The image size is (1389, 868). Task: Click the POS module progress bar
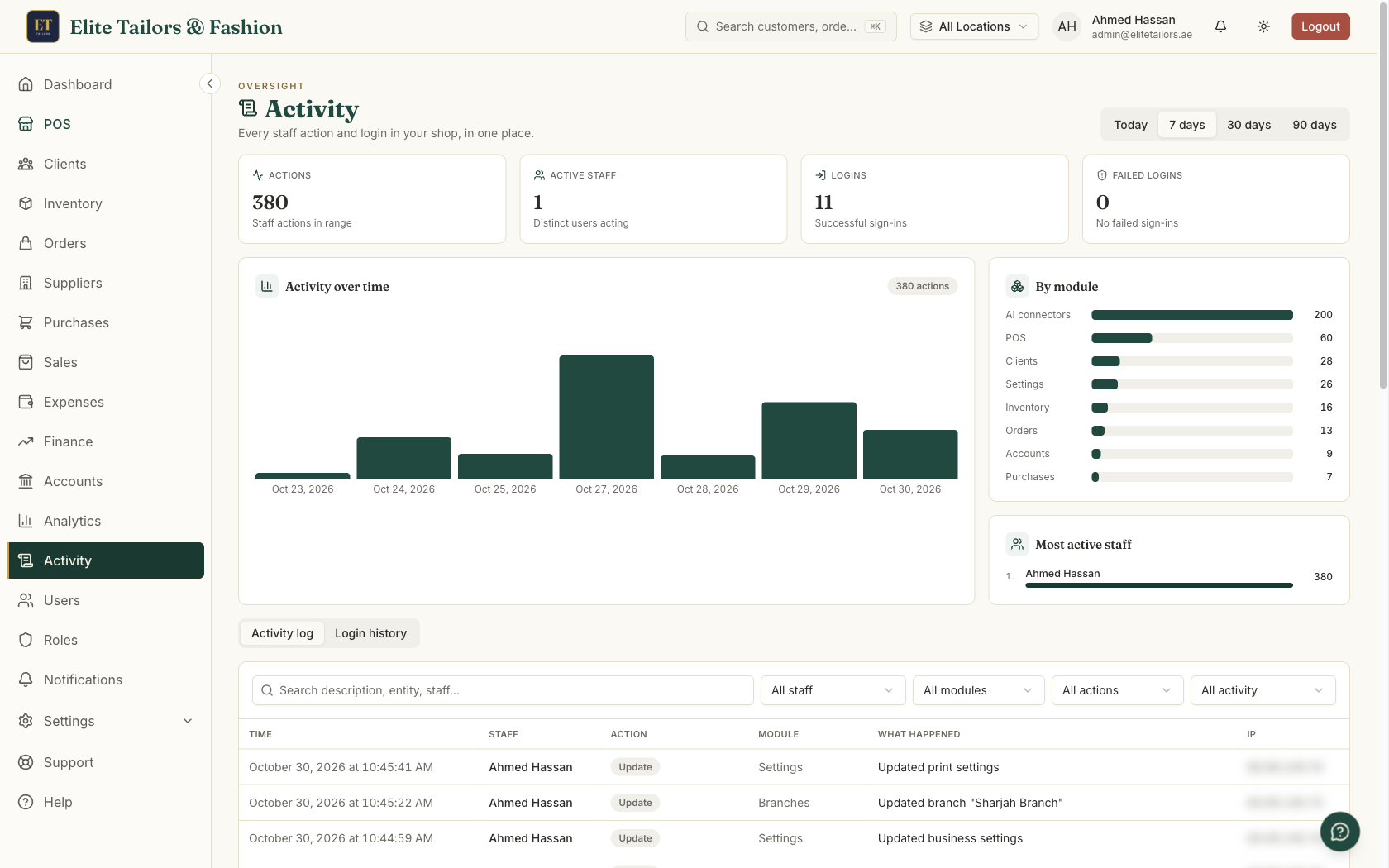1191,338
